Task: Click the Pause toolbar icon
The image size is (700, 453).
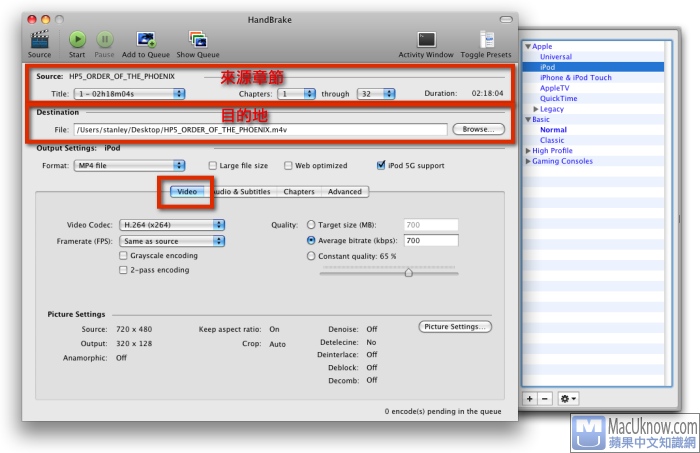Action: [104, 39]
